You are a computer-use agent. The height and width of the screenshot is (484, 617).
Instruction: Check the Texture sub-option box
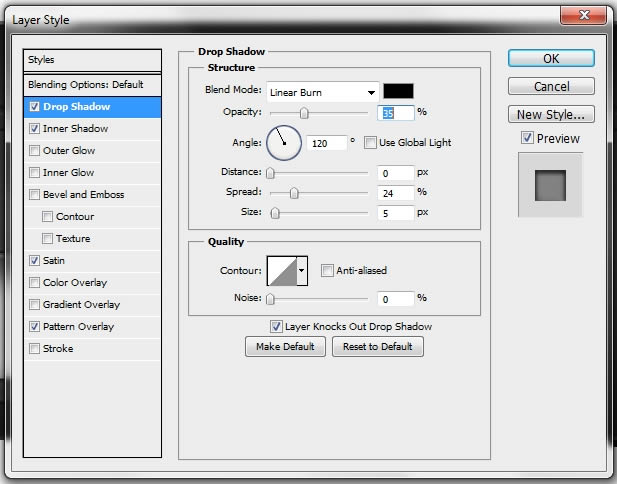point(47,239)
